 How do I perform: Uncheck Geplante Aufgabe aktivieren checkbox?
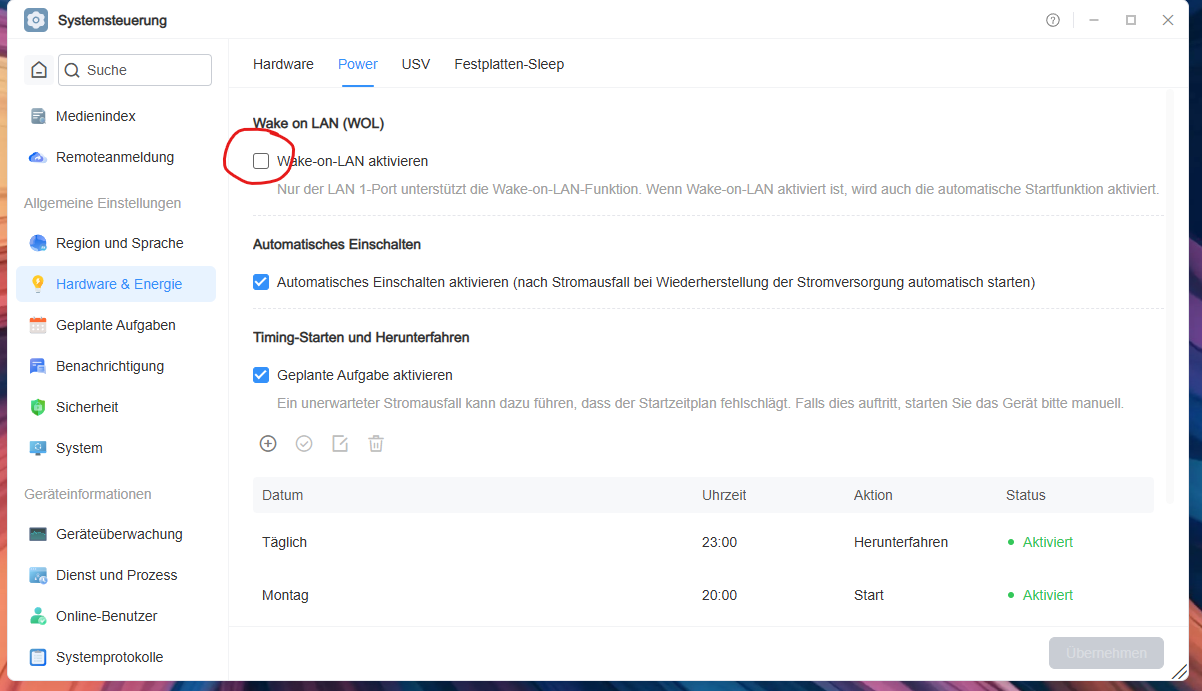(261, 375)
